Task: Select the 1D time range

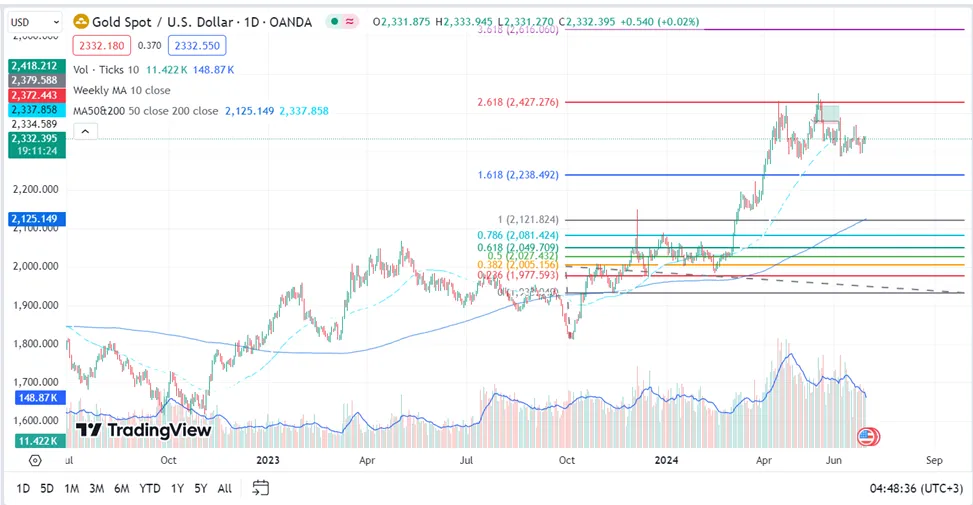Action: point(23,488)
